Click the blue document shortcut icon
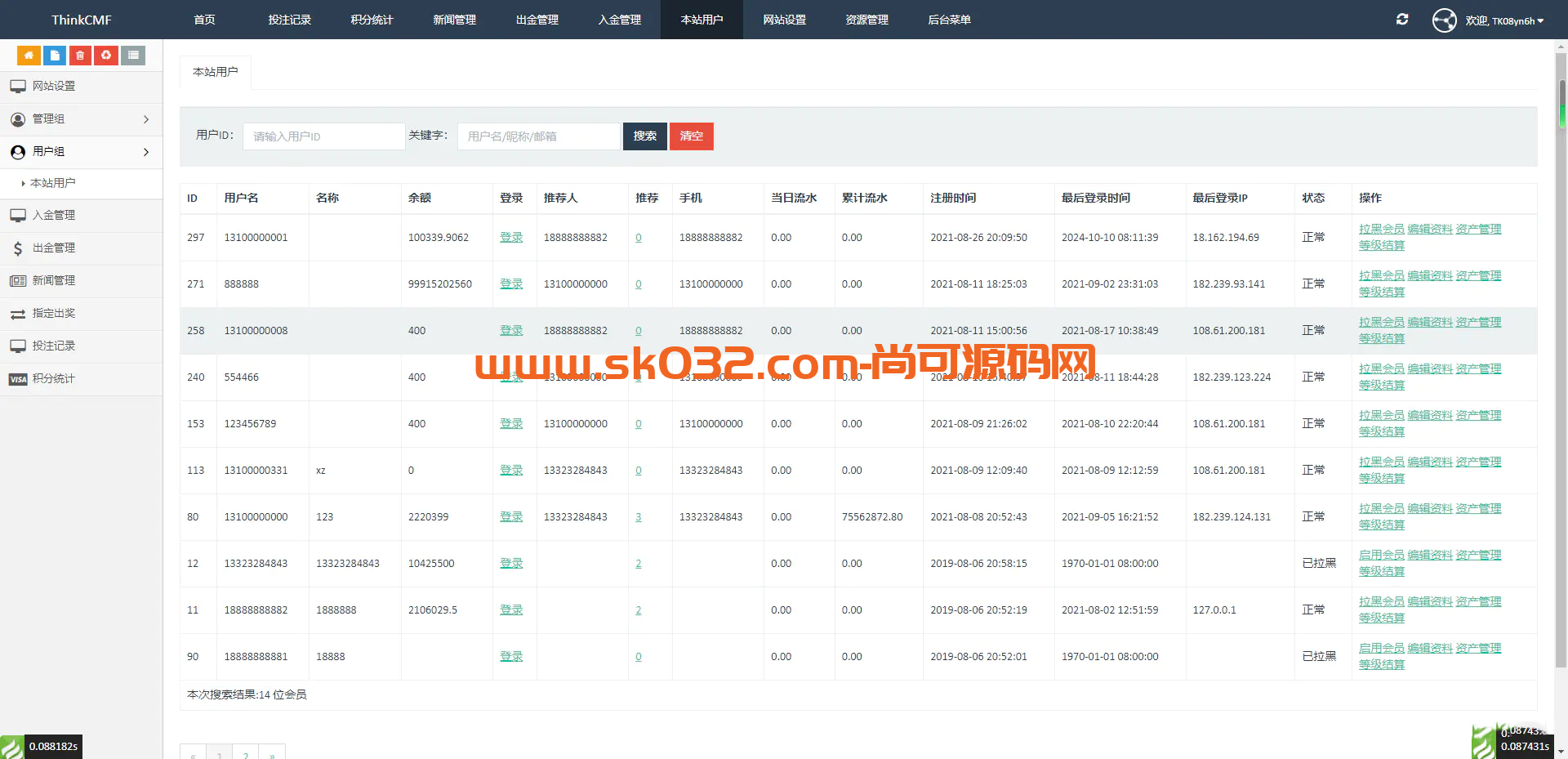The height and width of the screenshot is (759, 1568). click(x=55, y=56)
